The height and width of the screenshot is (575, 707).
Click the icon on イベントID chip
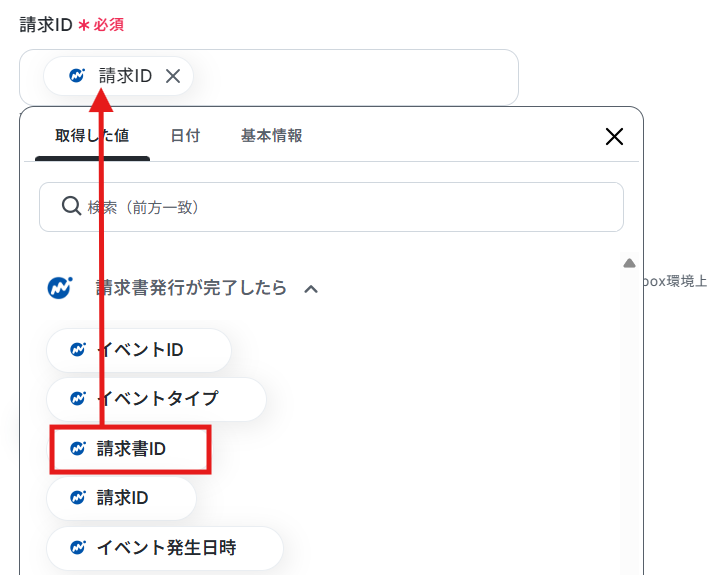[x=78, y=350]
